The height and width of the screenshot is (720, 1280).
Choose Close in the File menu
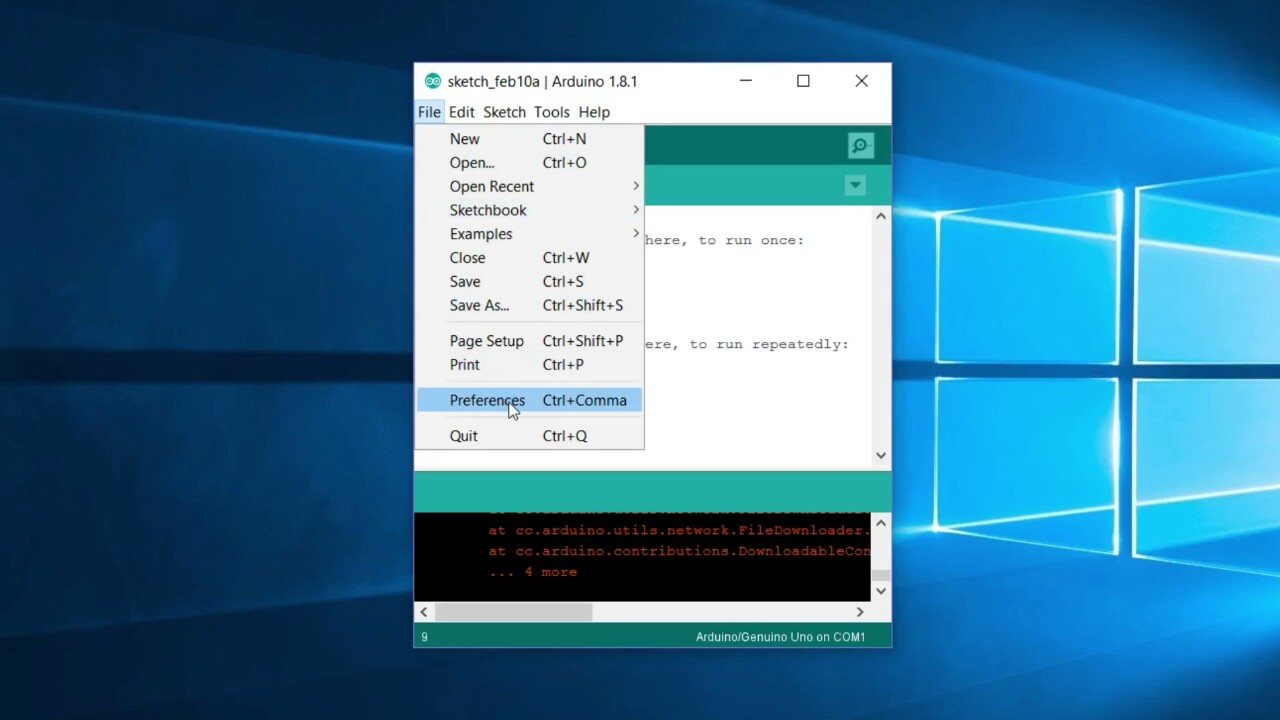529,258
